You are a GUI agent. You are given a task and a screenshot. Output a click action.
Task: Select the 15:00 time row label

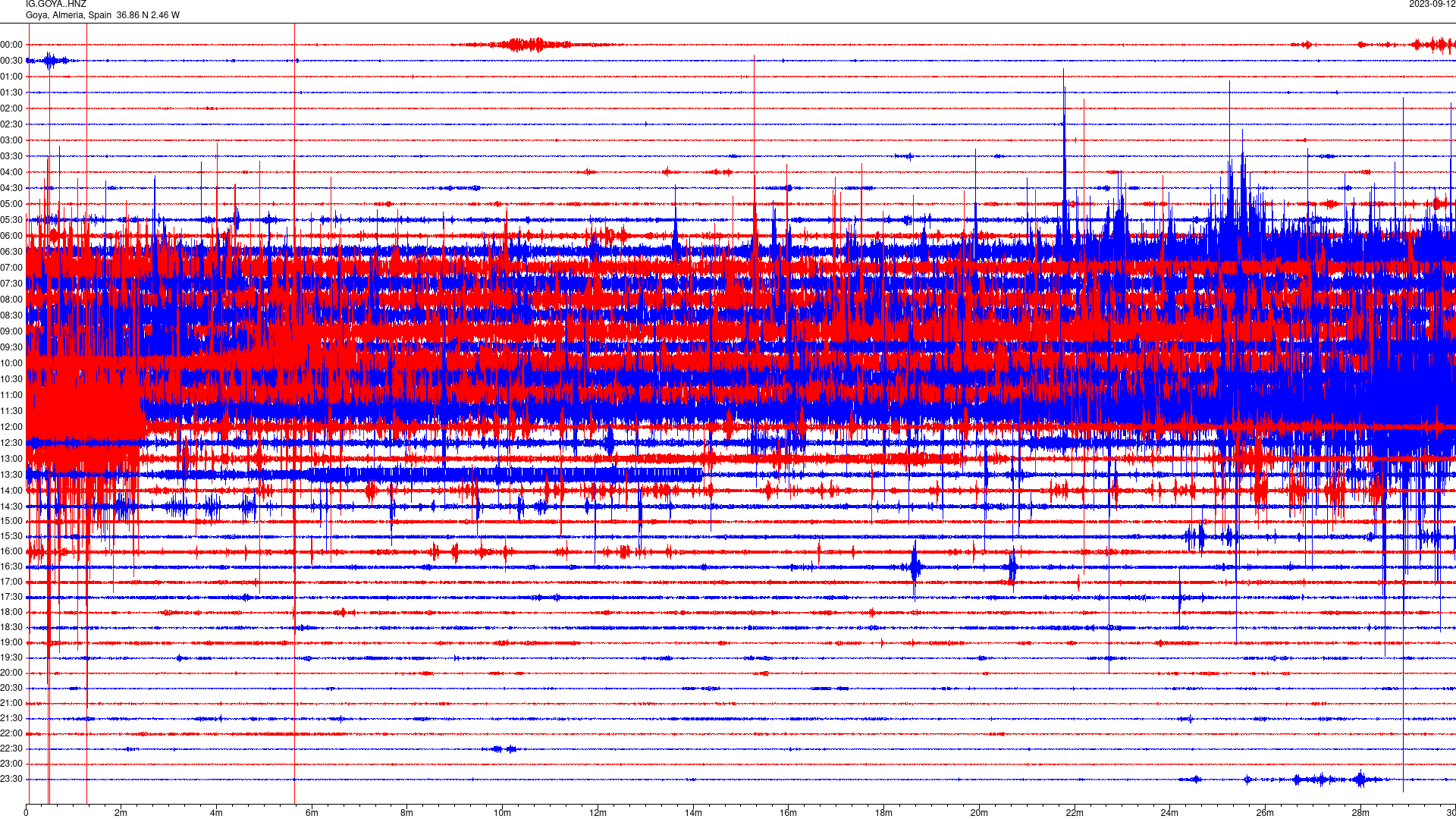[x=11, y=521]
